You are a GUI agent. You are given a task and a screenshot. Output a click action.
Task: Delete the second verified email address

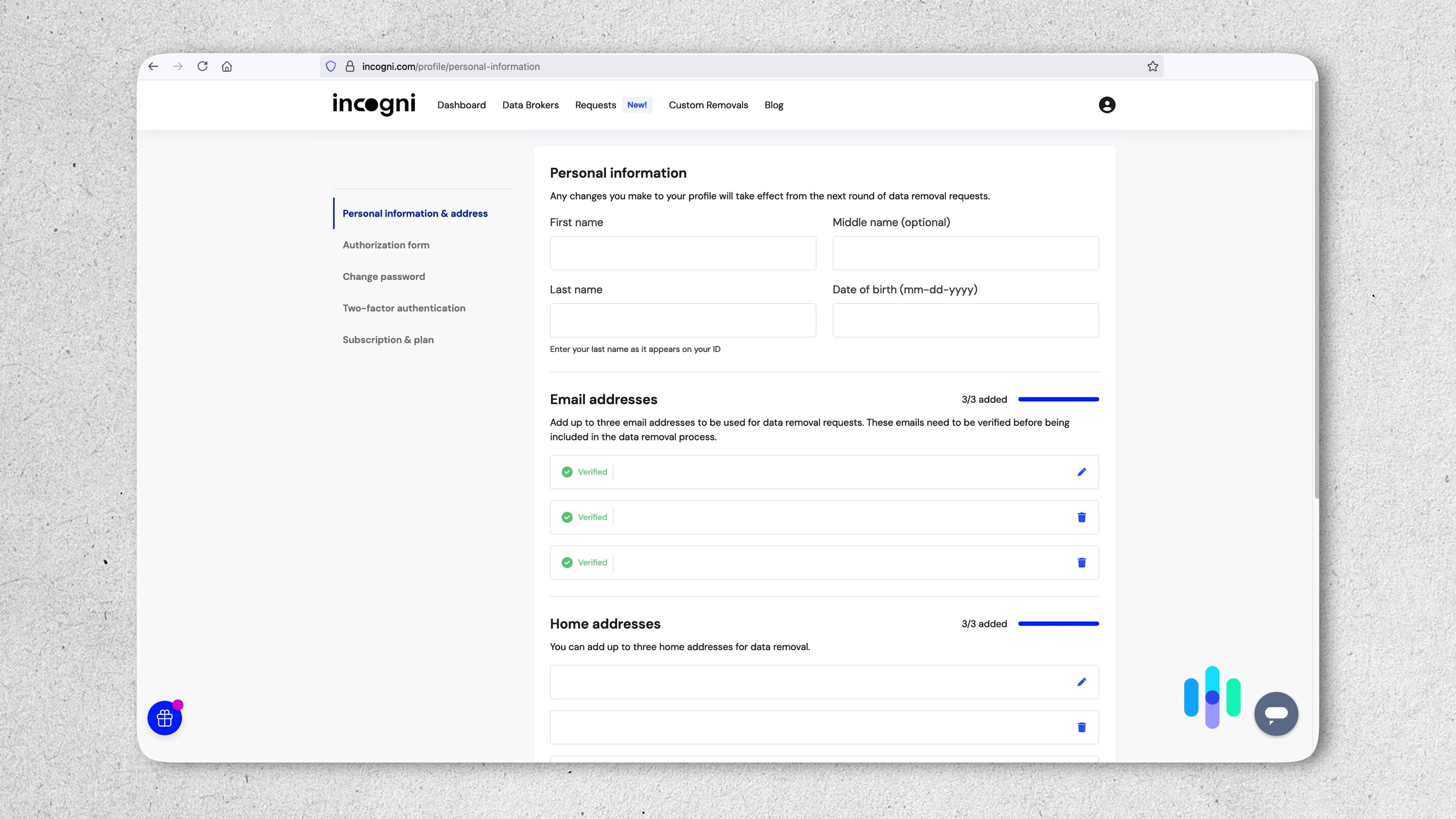click(x=1081, y=516)
